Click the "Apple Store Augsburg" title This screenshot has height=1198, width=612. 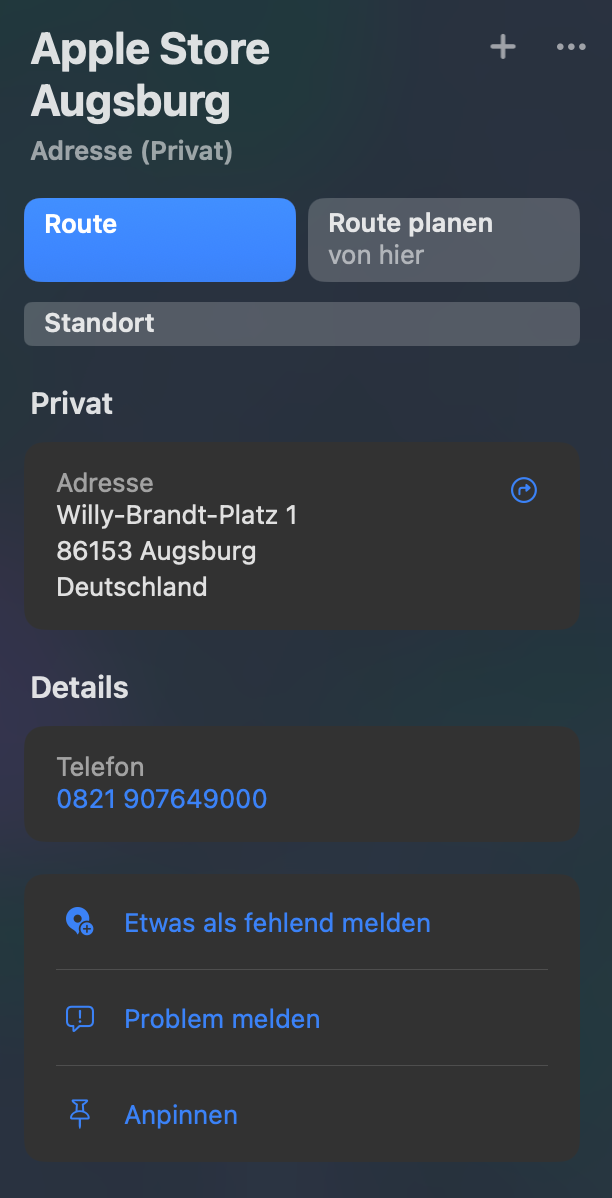click(150, 75)
